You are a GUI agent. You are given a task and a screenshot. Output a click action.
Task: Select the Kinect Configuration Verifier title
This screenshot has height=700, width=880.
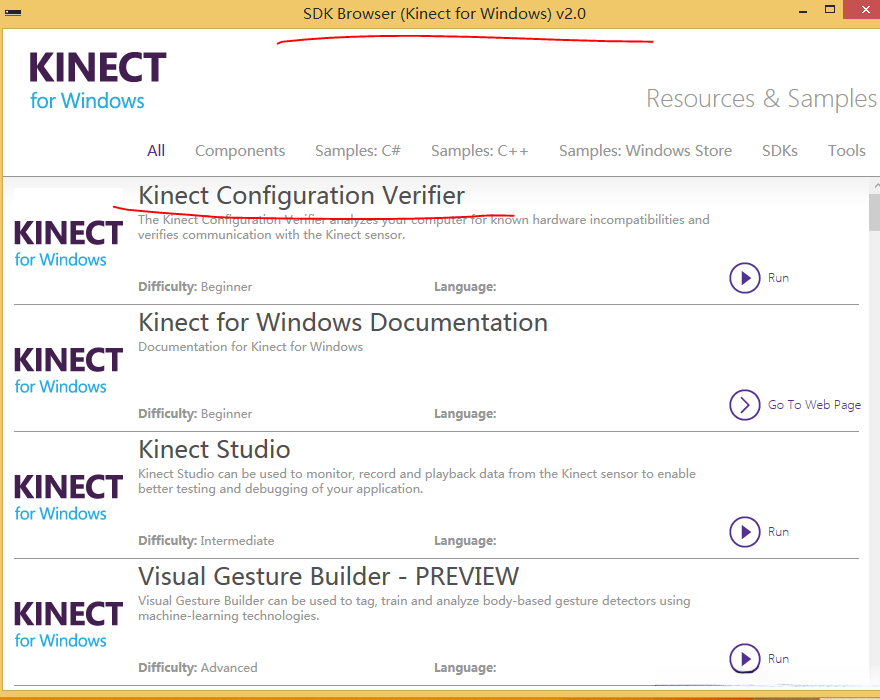(x=301, y=196)
